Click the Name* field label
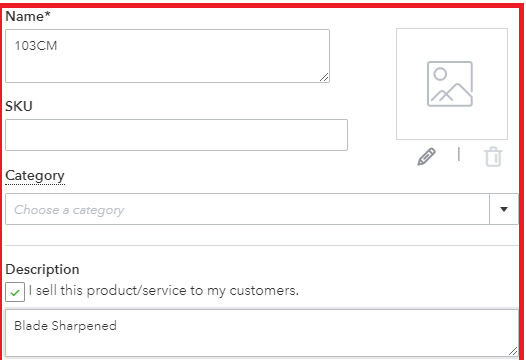526x360 pixels. coord(28,16)
